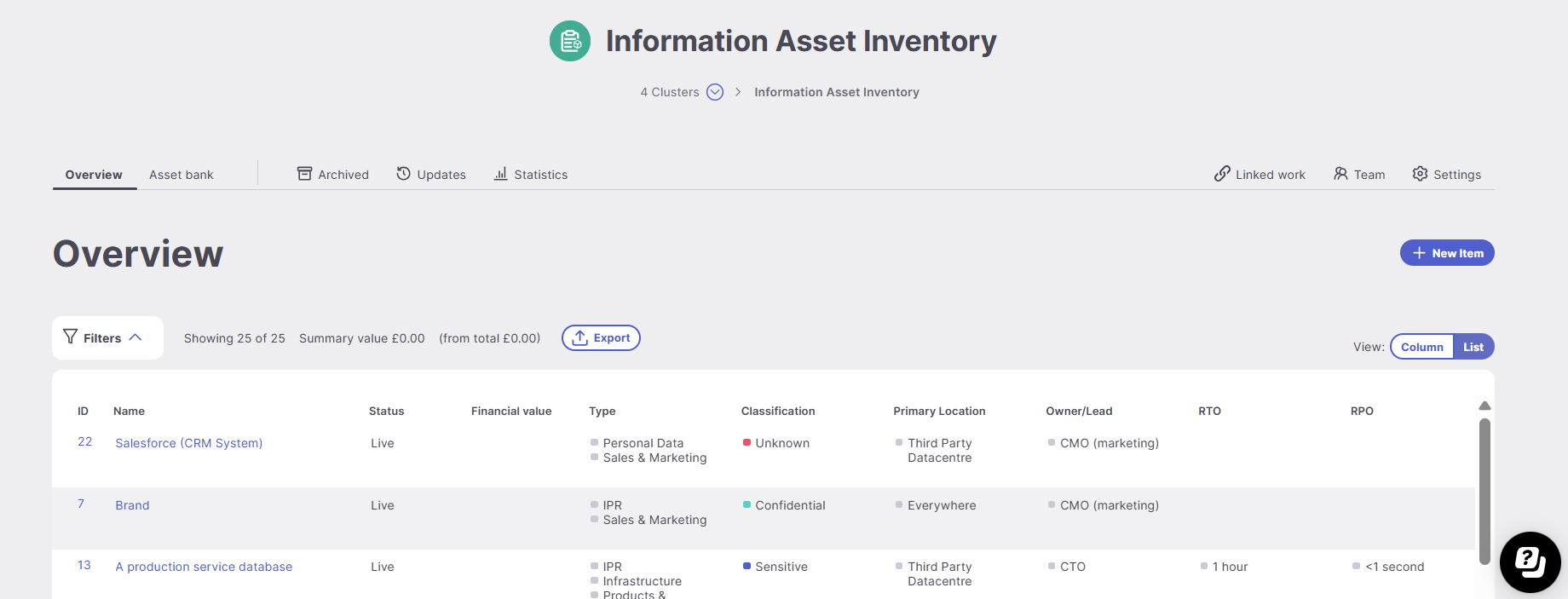Sort by RTO column header
Image resolution: width=1568 pixels, height=599 pixels.
(x=1209, y=411)
